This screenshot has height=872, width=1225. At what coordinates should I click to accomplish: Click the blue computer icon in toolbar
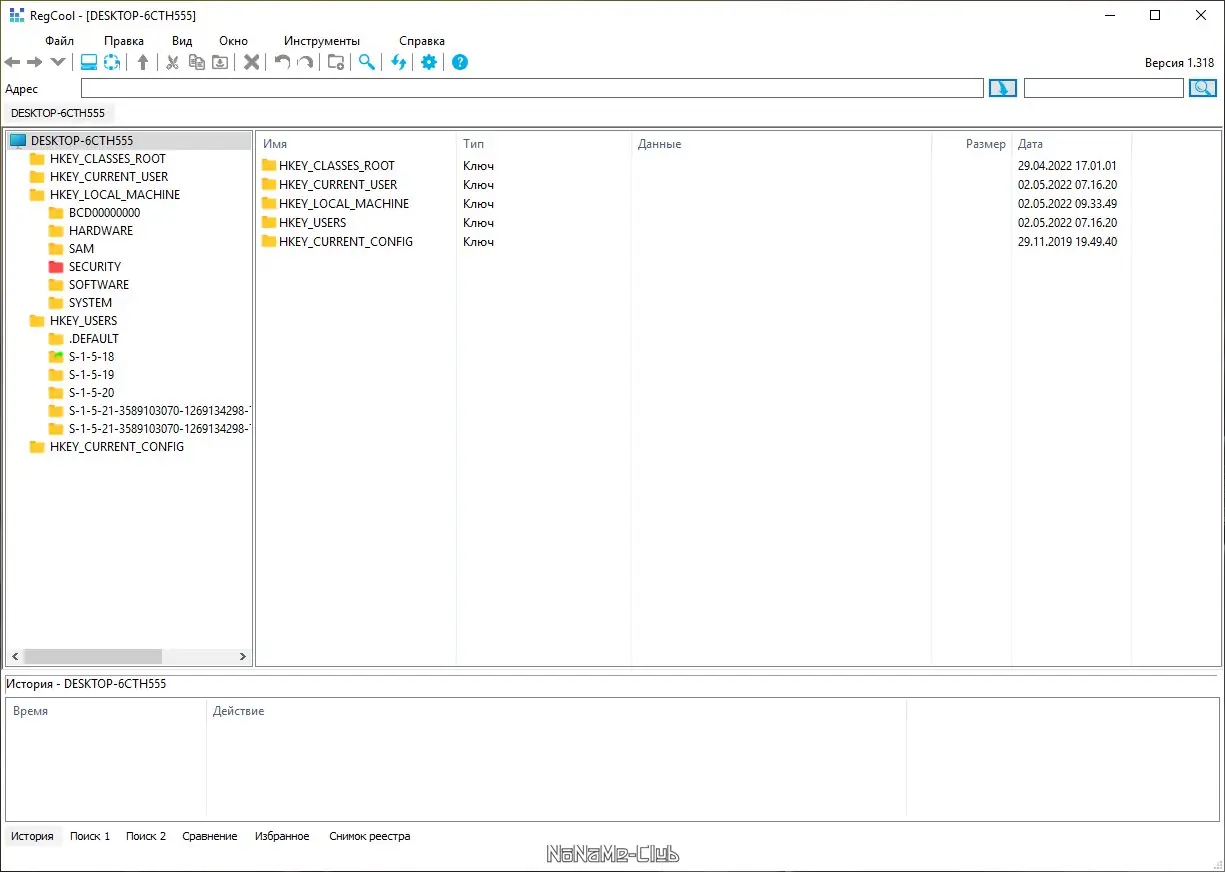tap(89, 62)
